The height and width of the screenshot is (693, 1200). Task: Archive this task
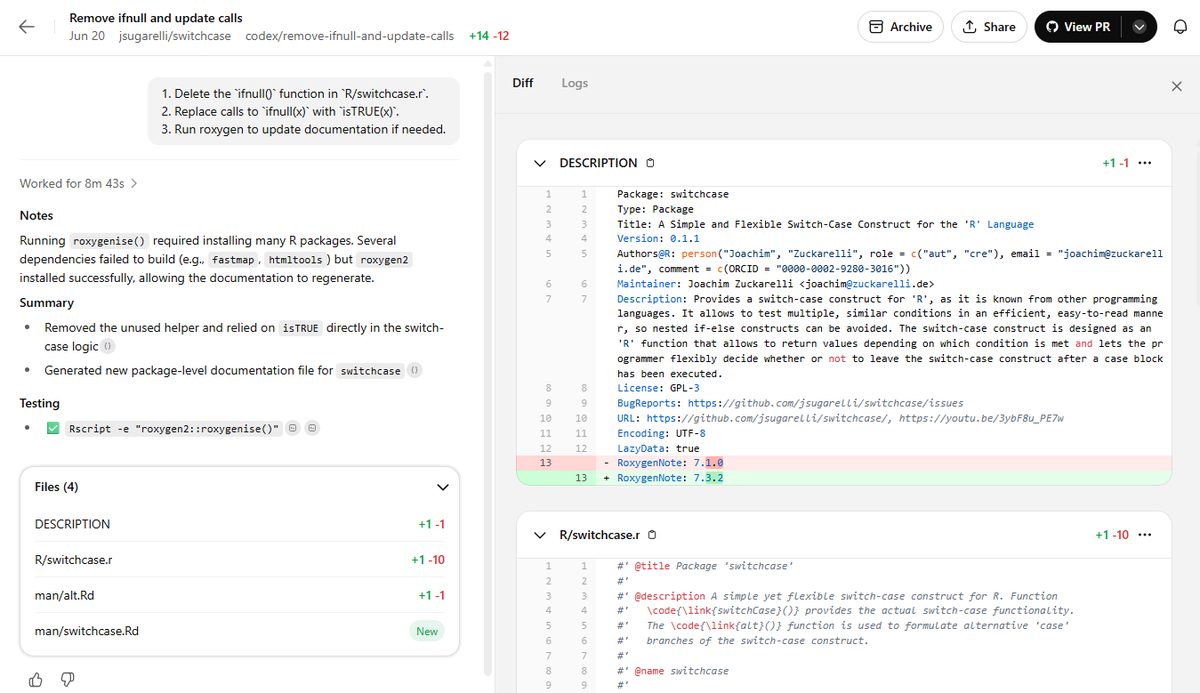(900, 27)
